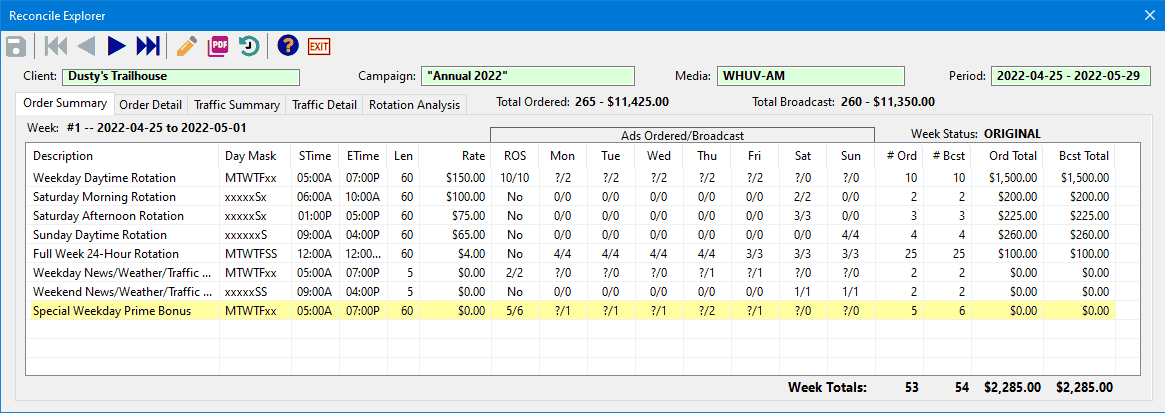
Task: Select the Traffic Detail tab
Action: [x=324, y=105]
